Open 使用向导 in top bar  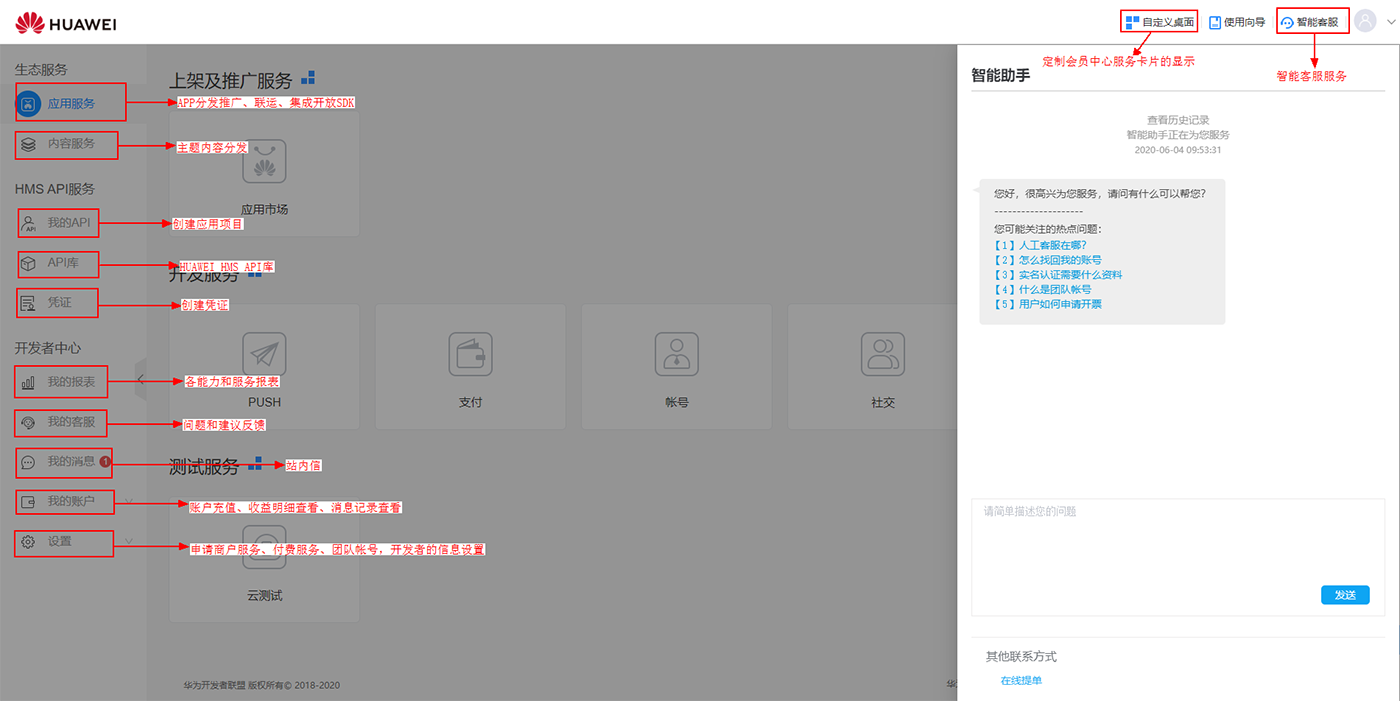coord(1237,22)
